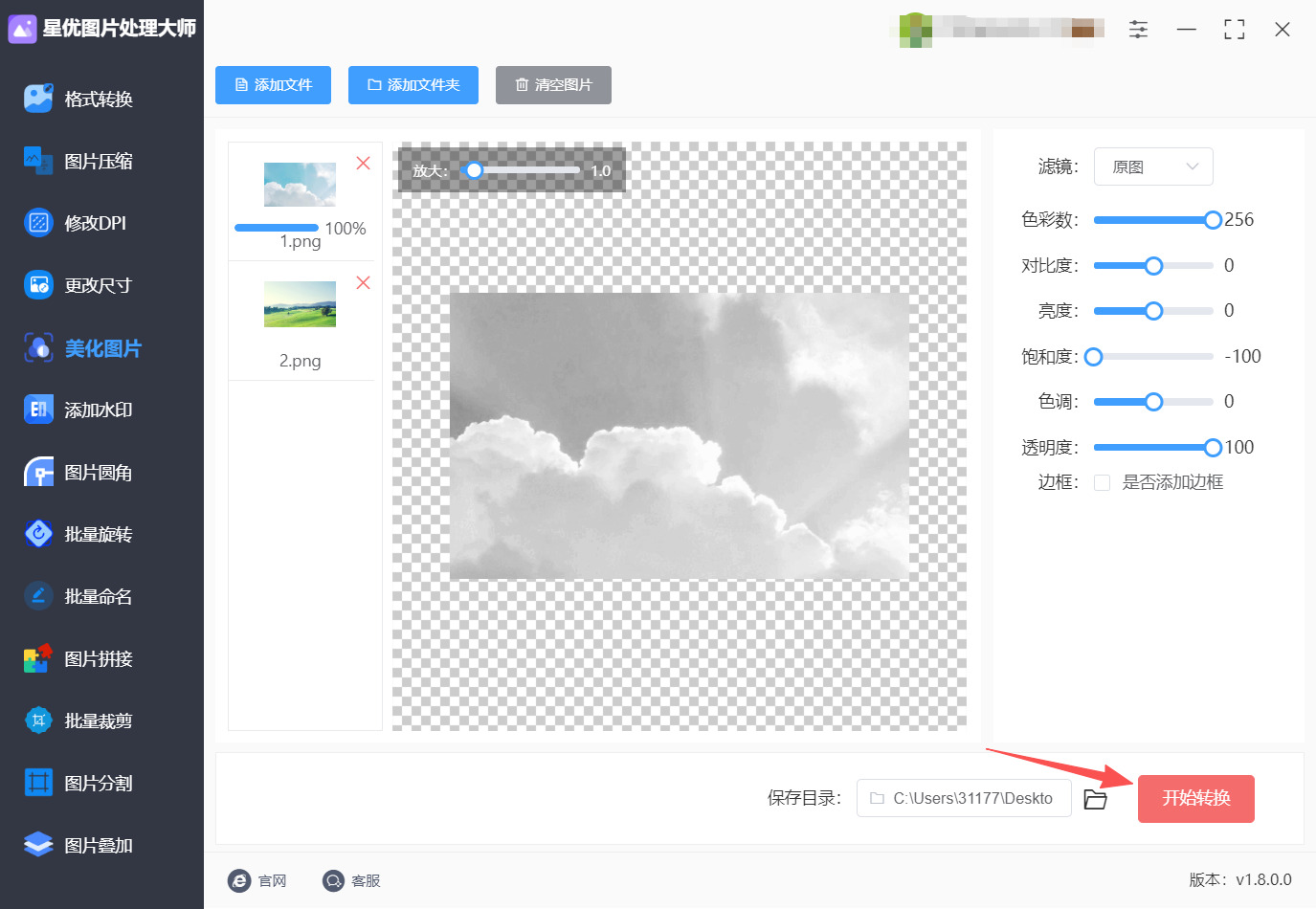Image resolution: width=1316 pixels, height=909 pixels.
Task: Click the 批量命名 sidebar icon
Action: tap(38, 596)
